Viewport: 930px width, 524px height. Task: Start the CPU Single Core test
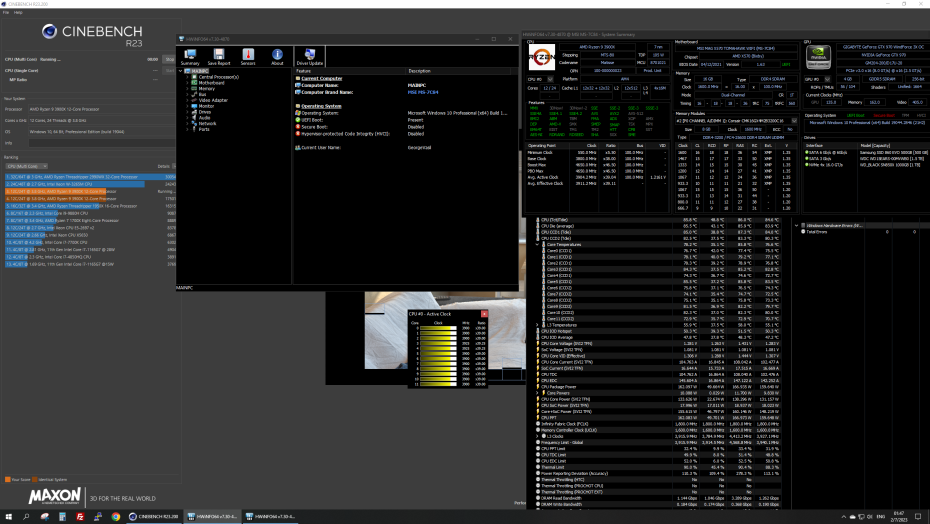click(170, 71)
